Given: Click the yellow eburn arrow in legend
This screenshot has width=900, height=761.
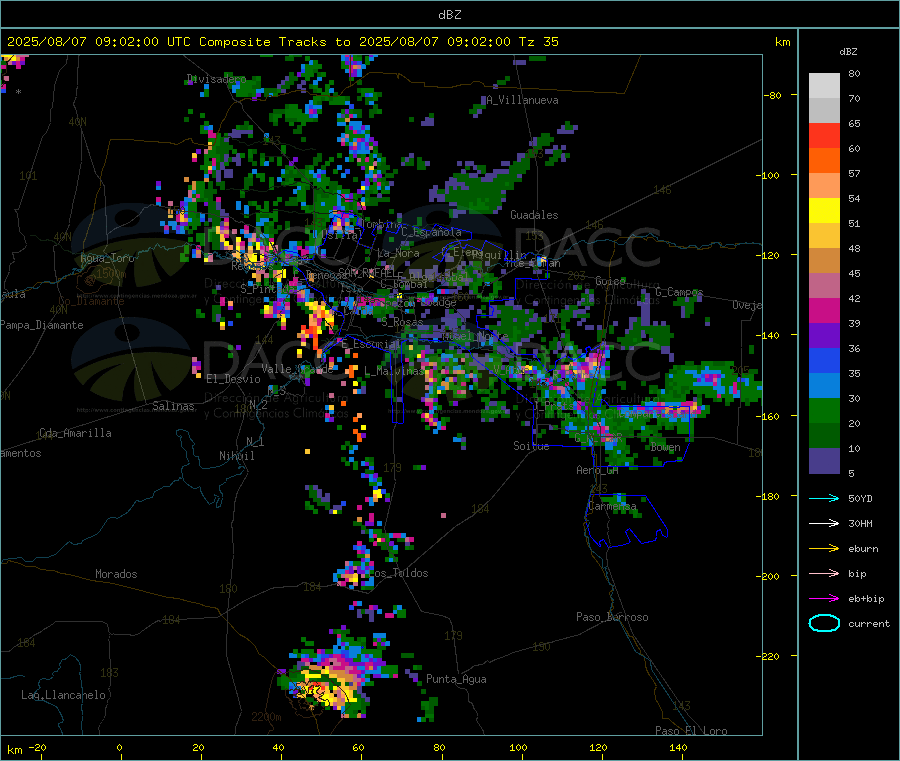Looking at the screenshot, I should click(x=824, y=549).
